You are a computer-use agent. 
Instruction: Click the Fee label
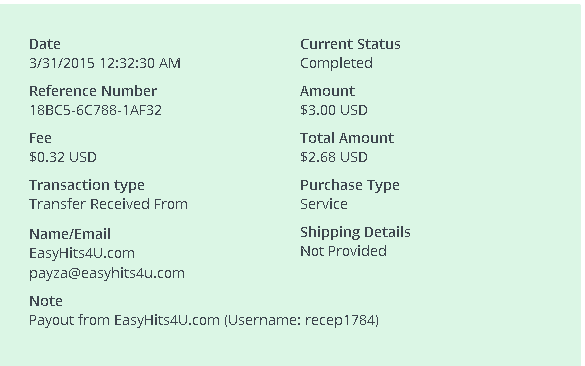[x=40, y=138]
